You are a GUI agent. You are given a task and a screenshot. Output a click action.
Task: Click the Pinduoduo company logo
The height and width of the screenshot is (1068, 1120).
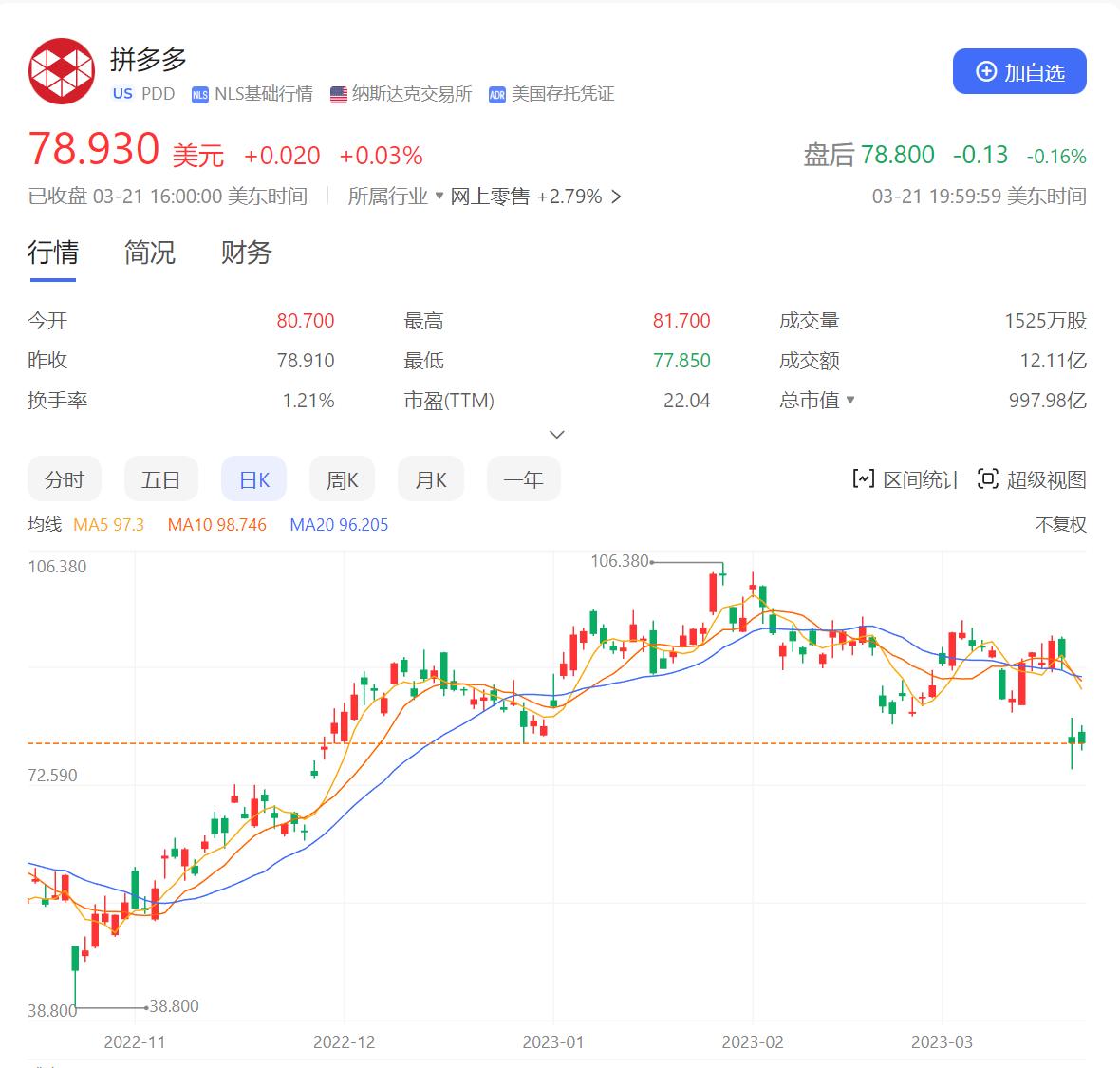61,70
